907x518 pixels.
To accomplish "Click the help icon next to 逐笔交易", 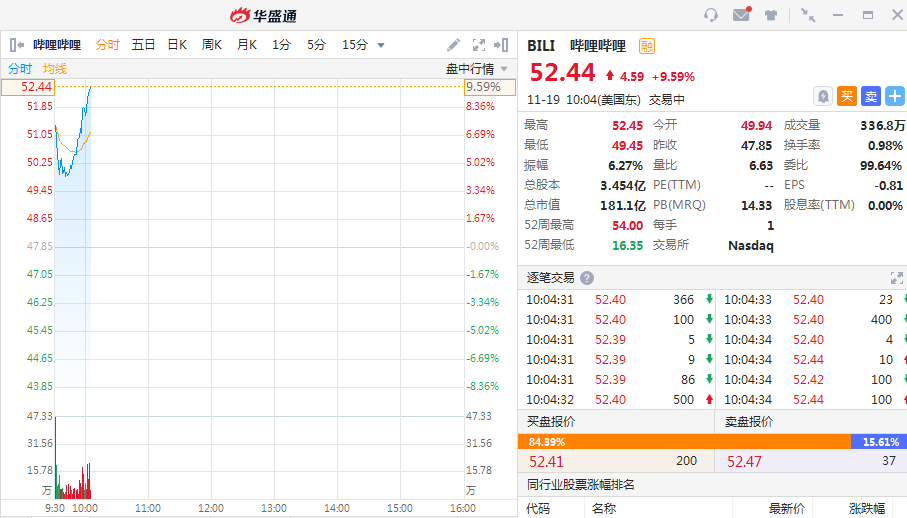I will (587, 278).
